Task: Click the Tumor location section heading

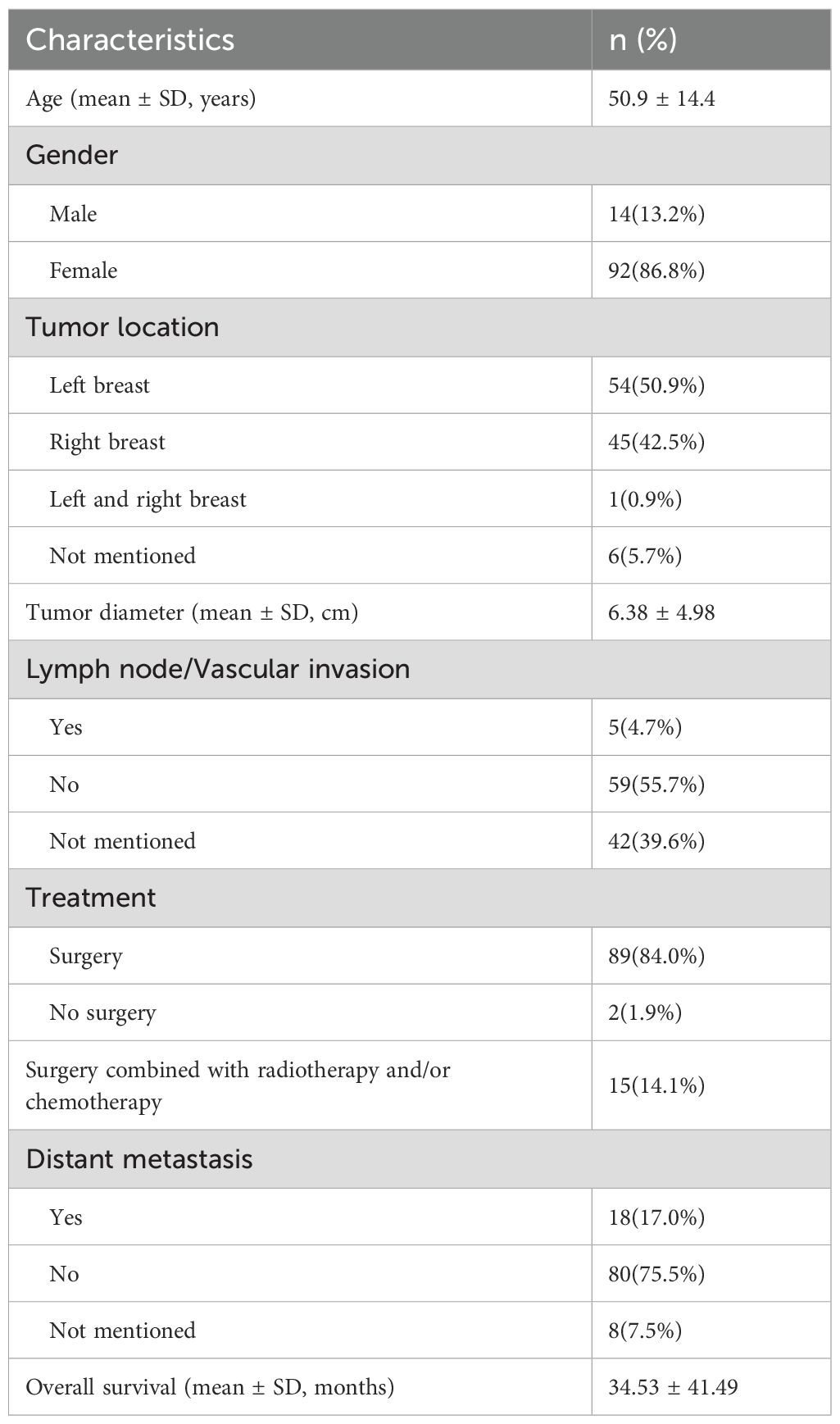Action: tap(122, 327)
